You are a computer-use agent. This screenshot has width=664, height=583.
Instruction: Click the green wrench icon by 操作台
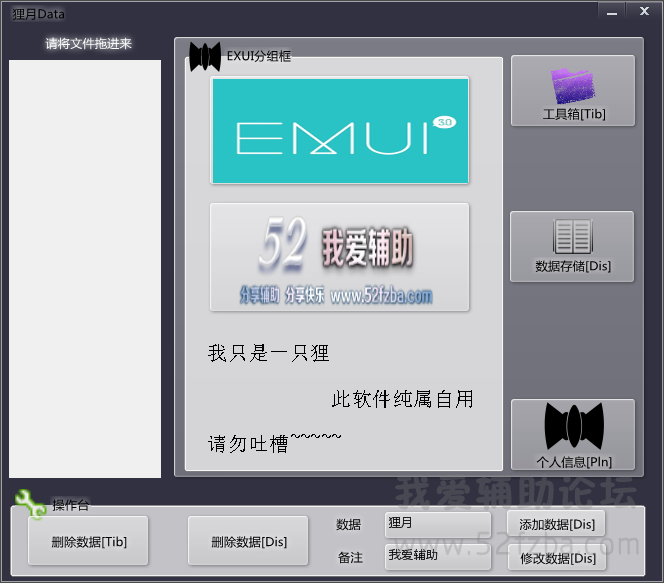pos(30,503)
